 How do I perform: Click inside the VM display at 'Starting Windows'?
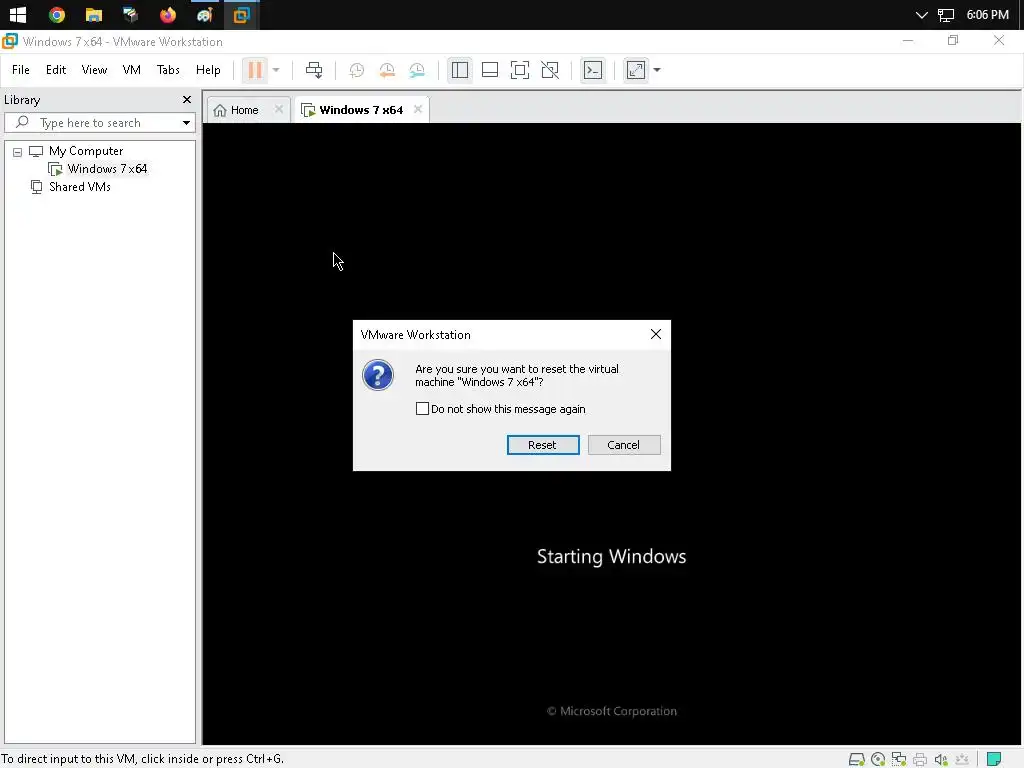(611, 556)
